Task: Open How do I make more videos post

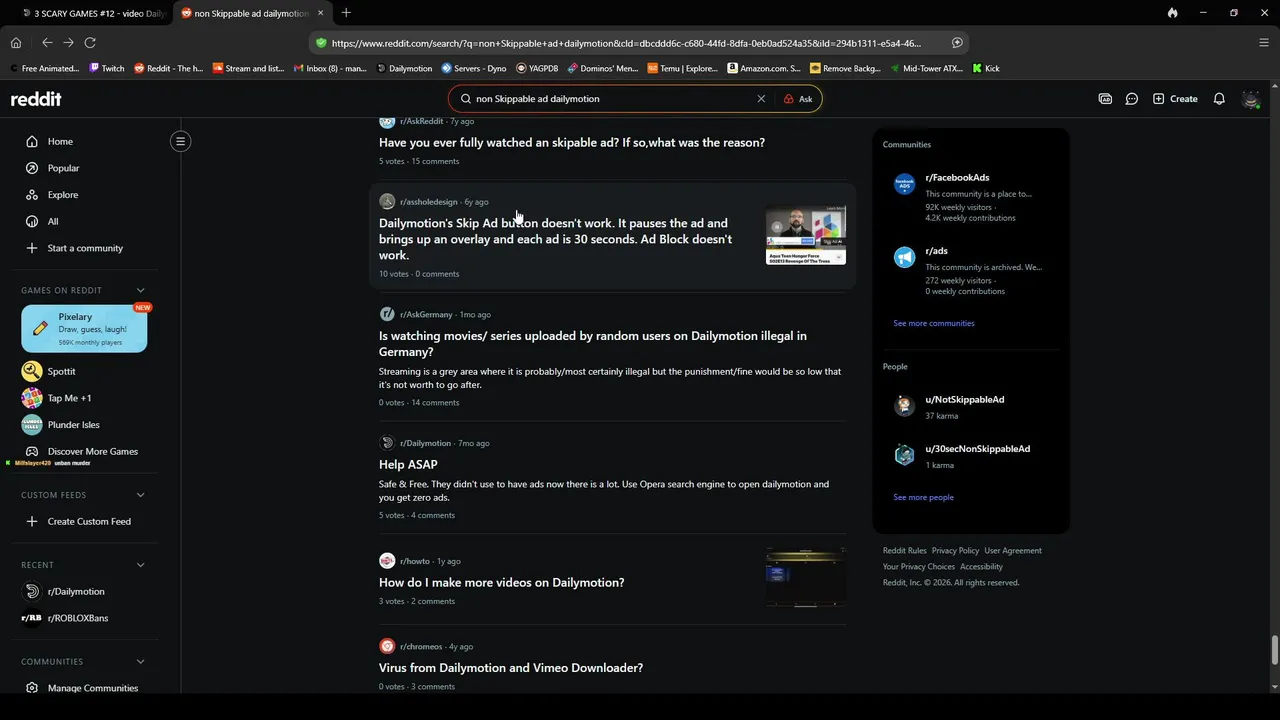Action: click(x=501, y=583)
